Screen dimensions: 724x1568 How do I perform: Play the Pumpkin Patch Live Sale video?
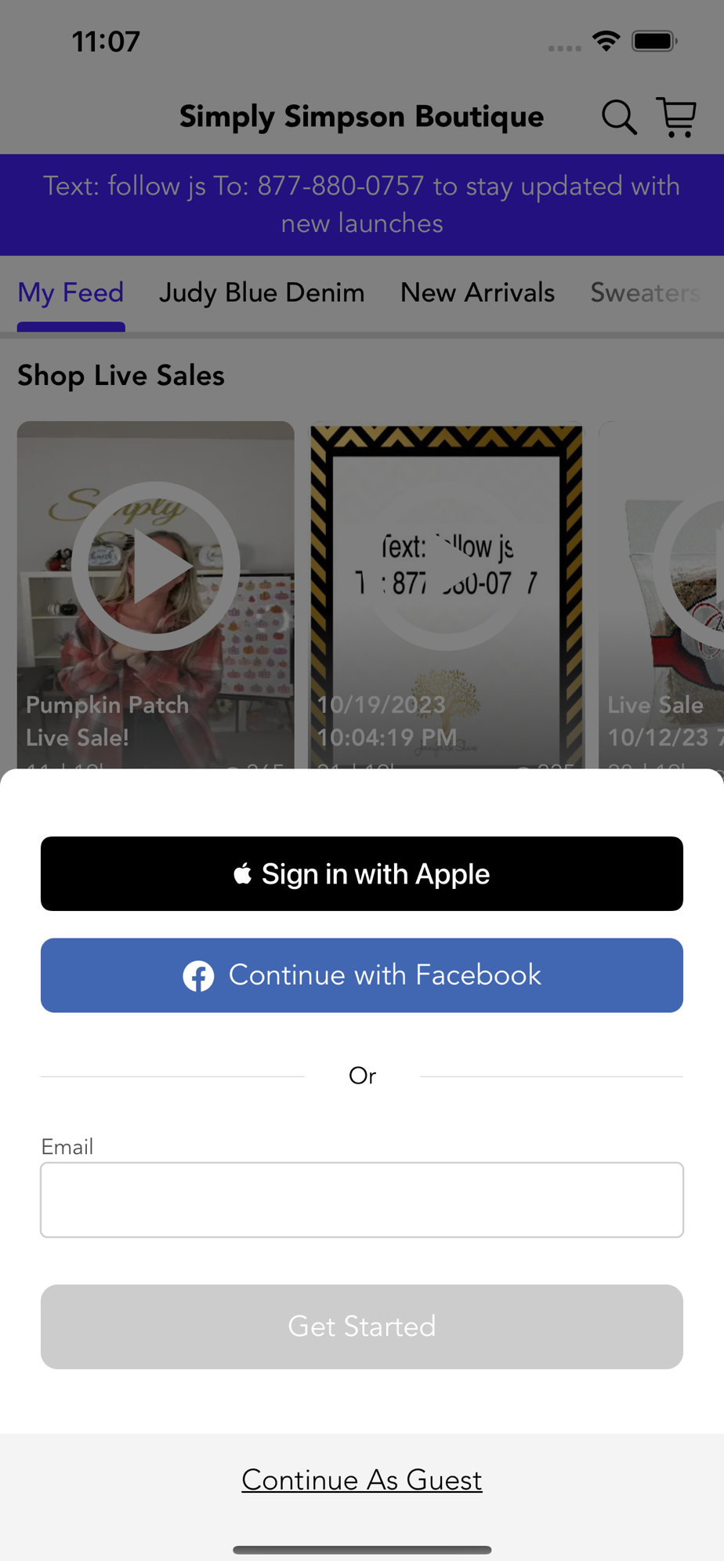tap(155, 566)
